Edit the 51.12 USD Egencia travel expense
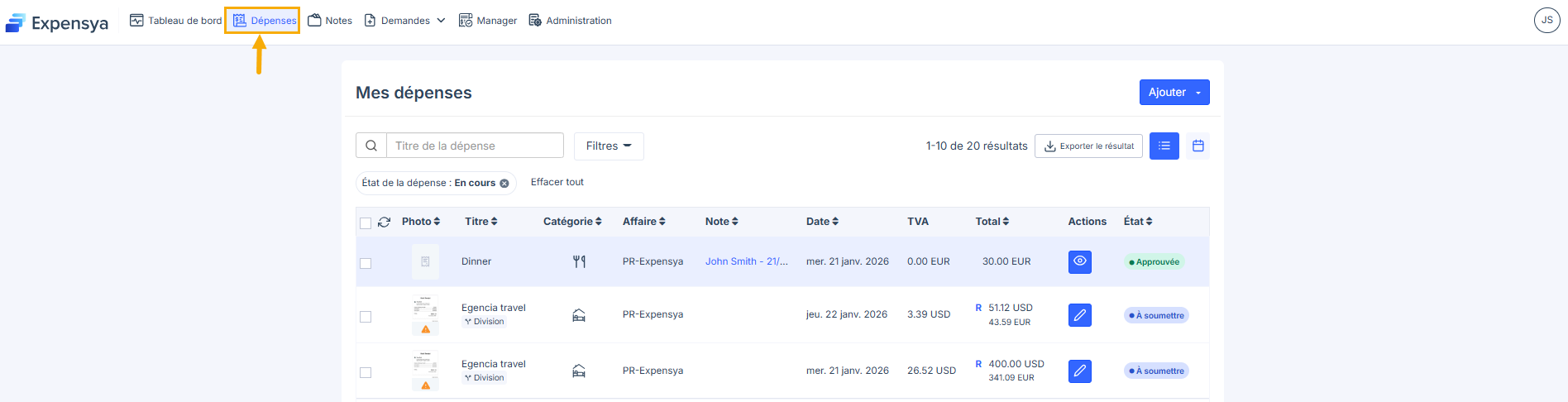 (1079, 315)
